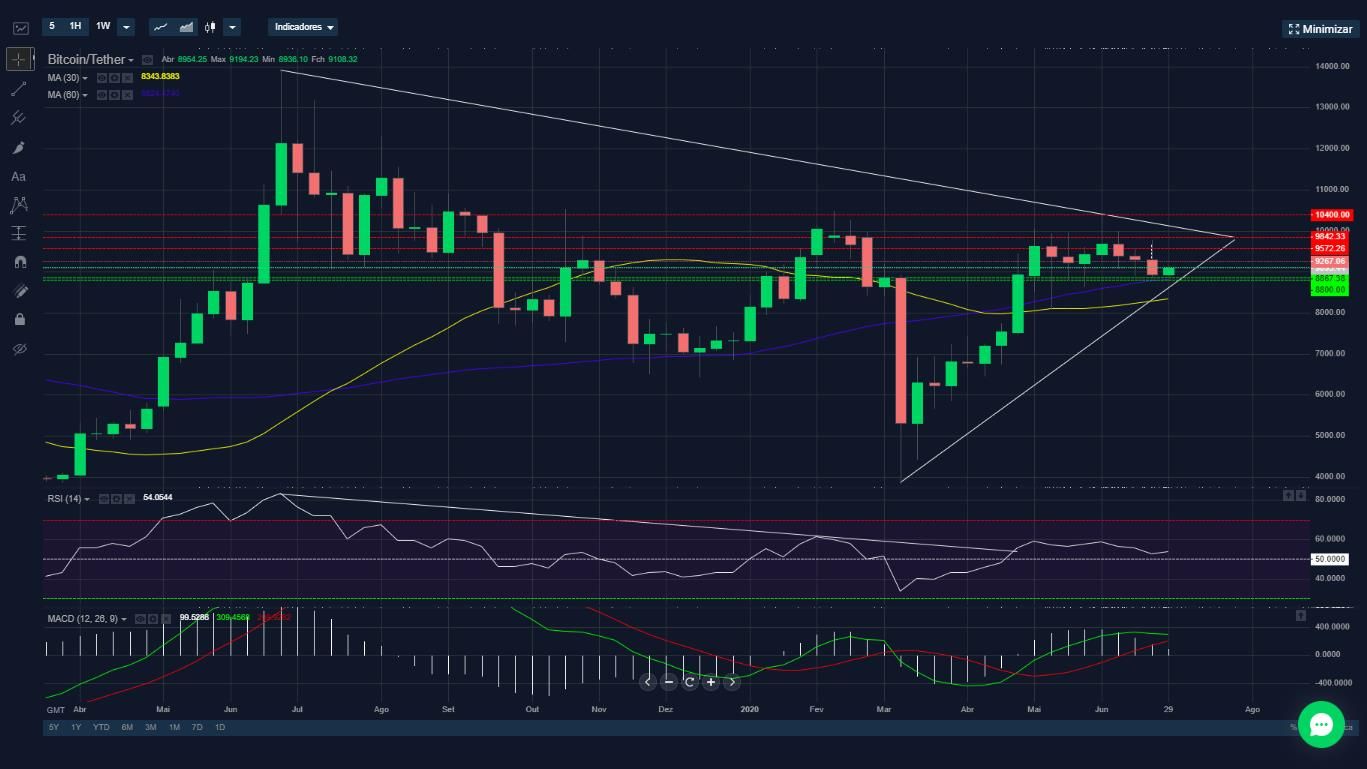Choose the Aa text annotation tool

point(18,176)
